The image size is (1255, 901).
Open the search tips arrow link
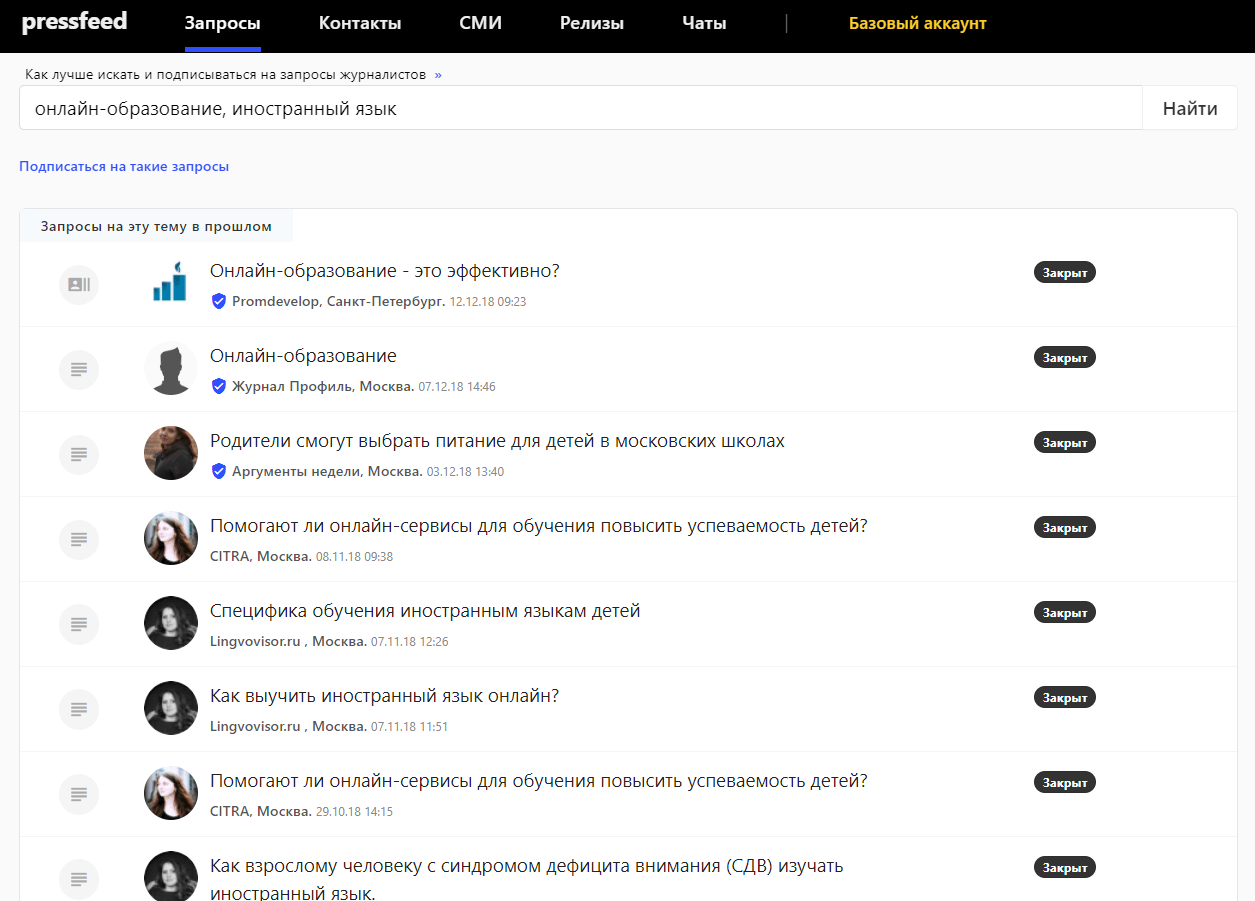click(x=438, y=75)
